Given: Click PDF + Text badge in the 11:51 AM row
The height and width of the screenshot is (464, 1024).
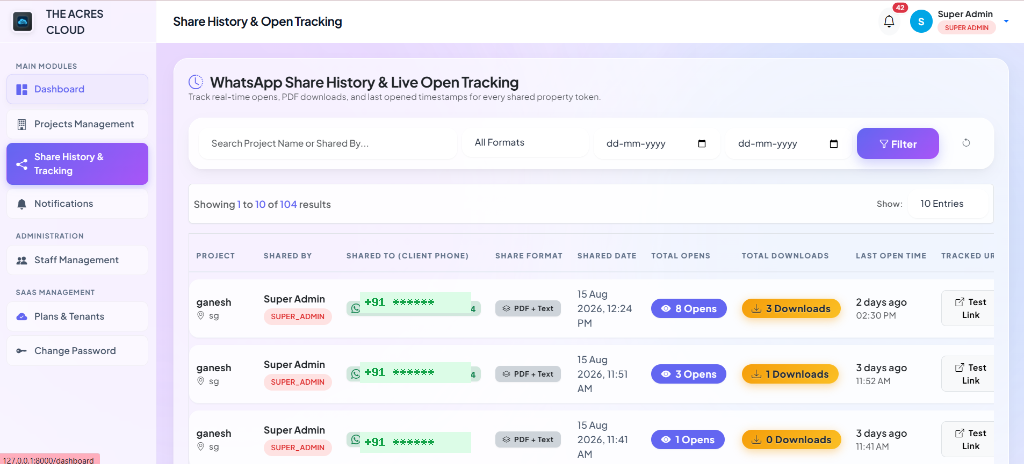Looking at the screenshot, I should pos(528,374).
